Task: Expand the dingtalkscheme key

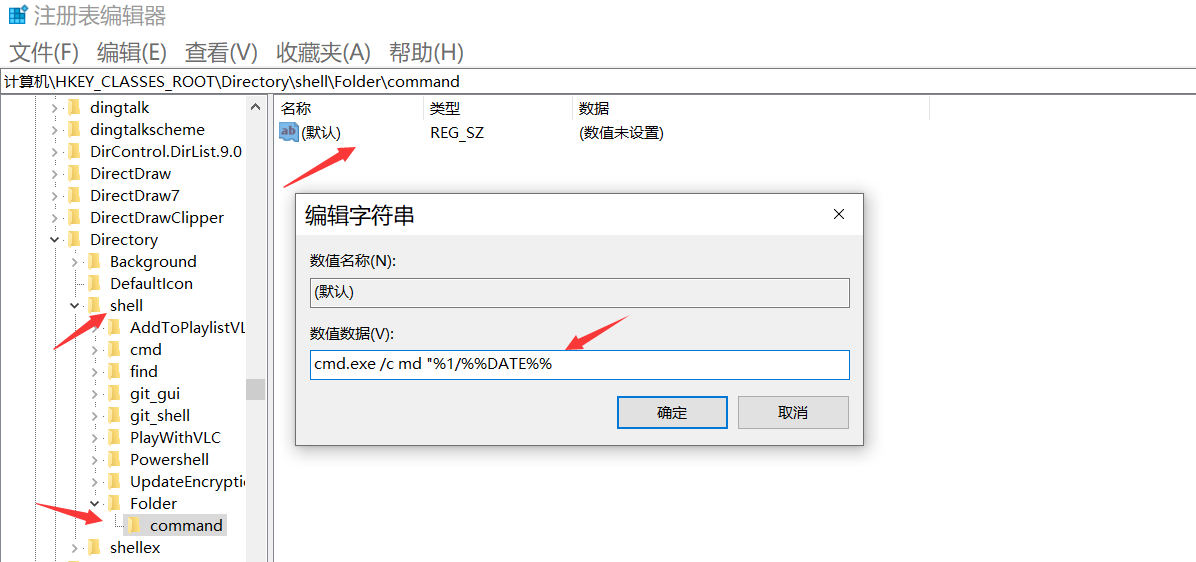Action: coord(54,130)
